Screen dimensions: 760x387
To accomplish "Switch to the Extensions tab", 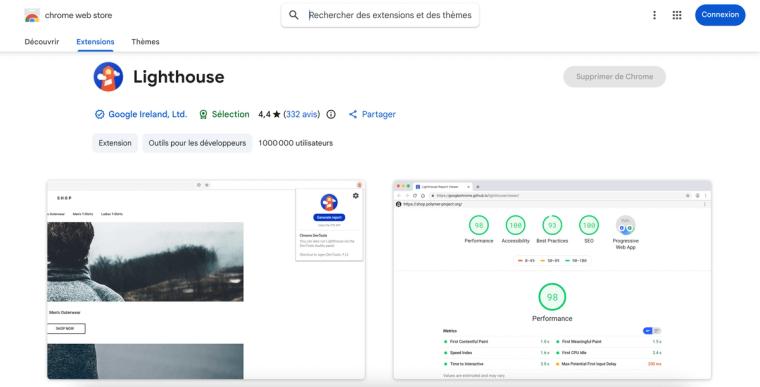I will click(x=95, y=42).
